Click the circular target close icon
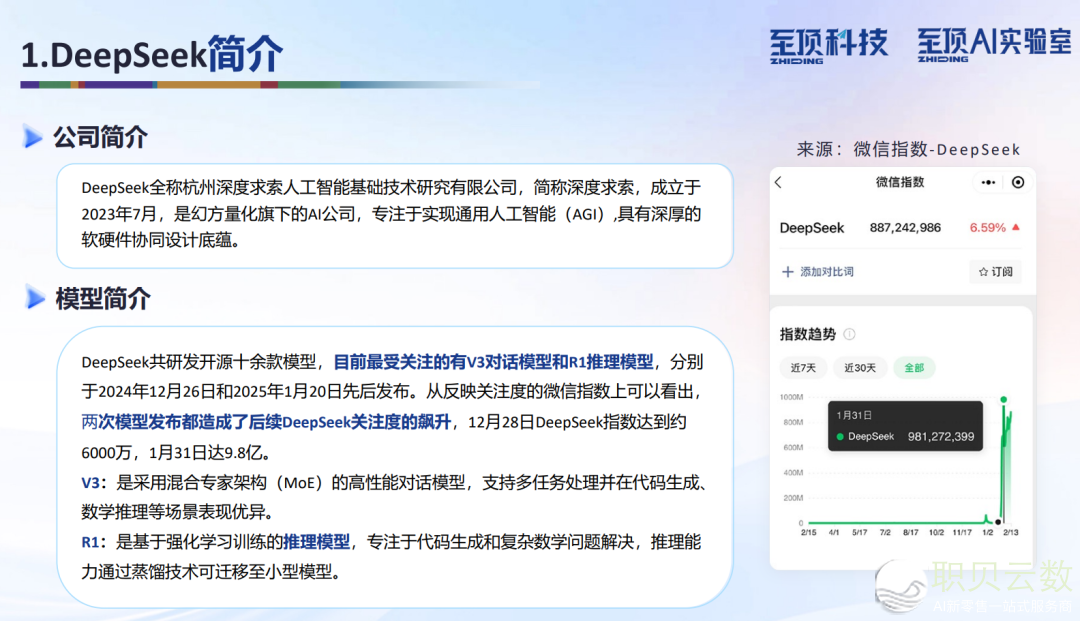 [x=1018, y=182]
